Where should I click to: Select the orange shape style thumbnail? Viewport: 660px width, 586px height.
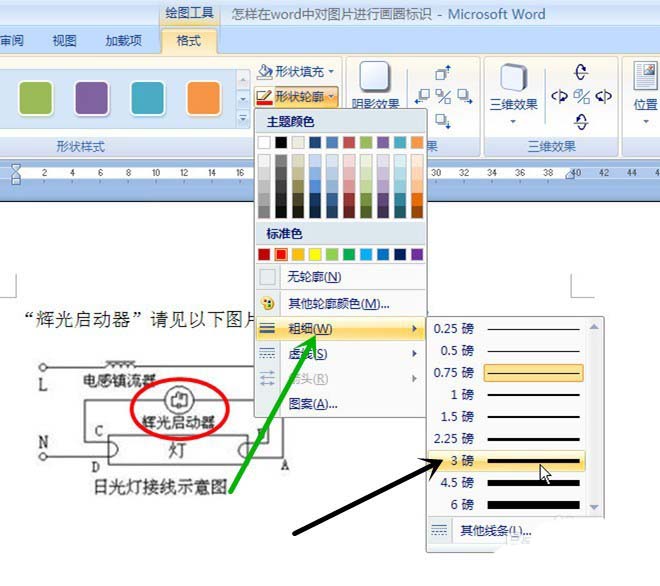click(x=203, y=98)
